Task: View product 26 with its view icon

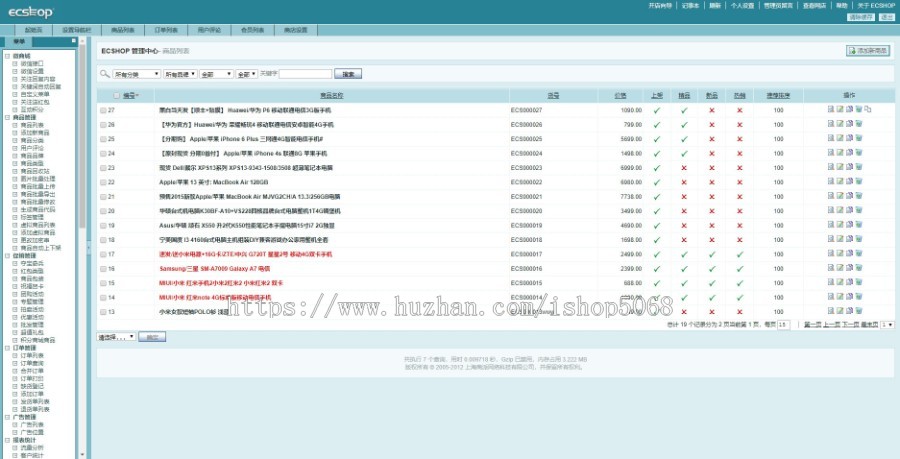Action: pyautogui.click(x=831, y=123)
